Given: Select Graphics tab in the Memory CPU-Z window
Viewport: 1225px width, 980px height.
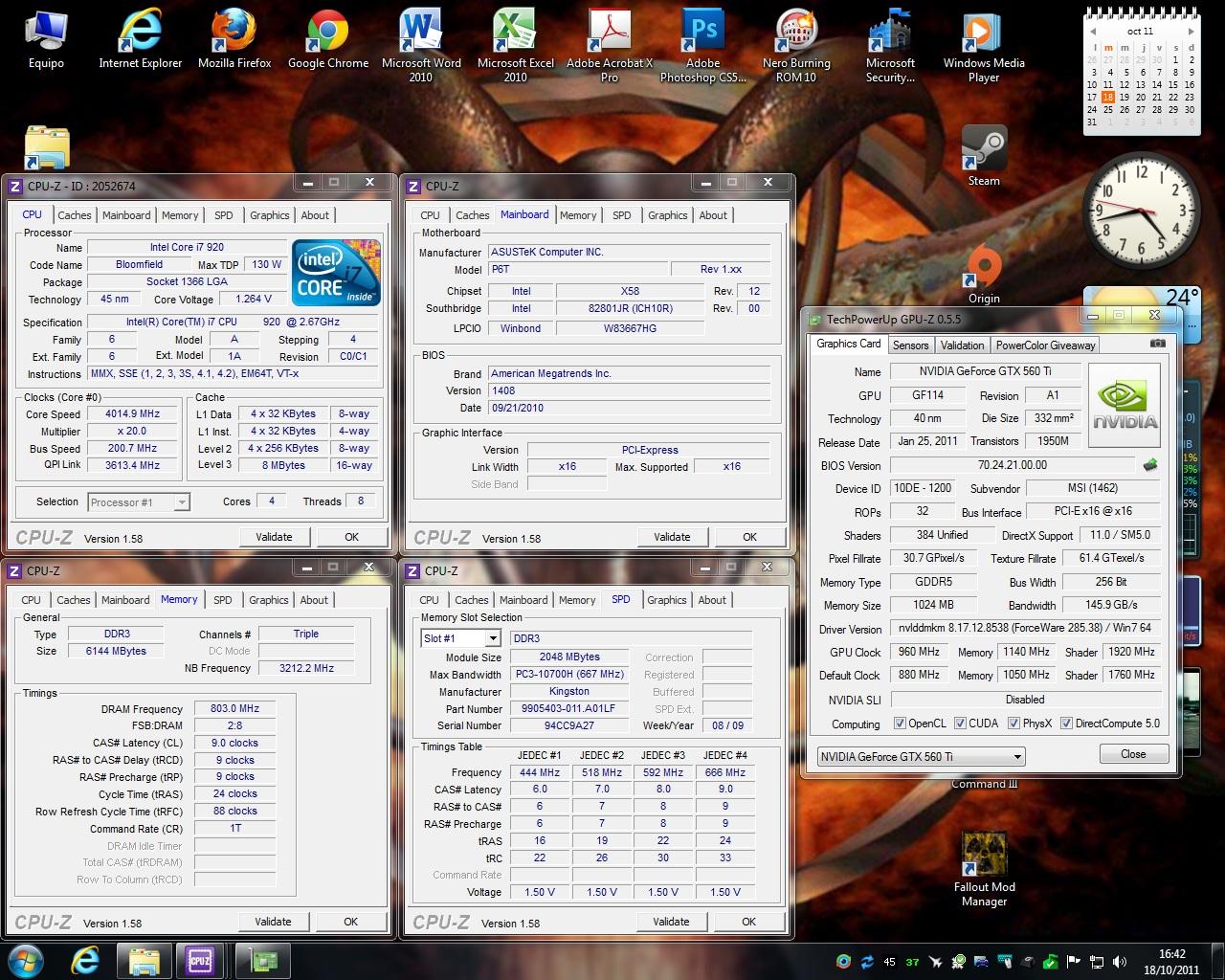Looking at the screenshot, I should point(269,600).
